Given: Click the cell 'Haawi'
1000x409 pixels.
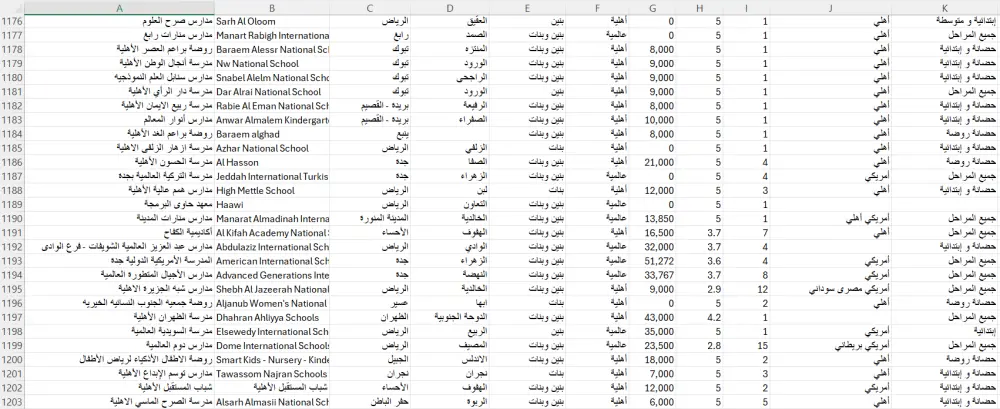Looking at the screenshot, I should 272,205.
